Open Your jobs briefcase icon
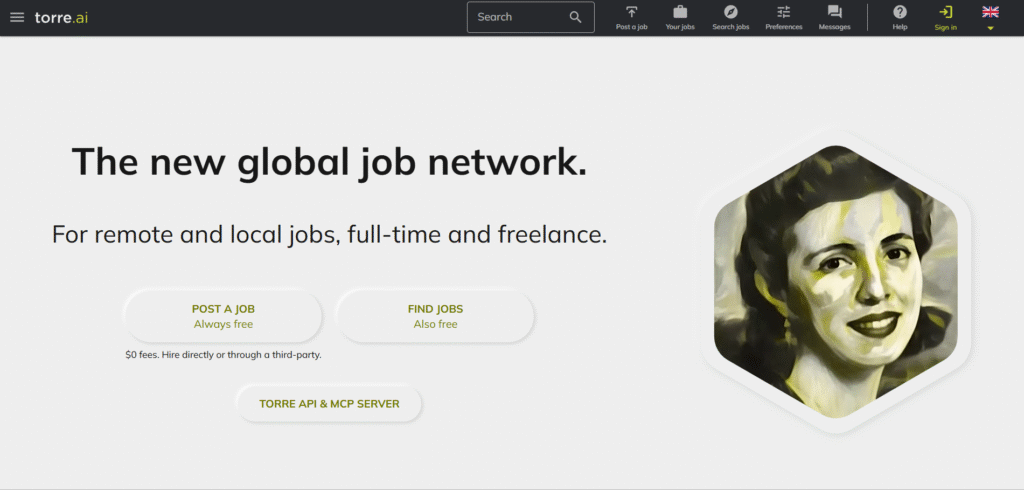 [680, 12]
